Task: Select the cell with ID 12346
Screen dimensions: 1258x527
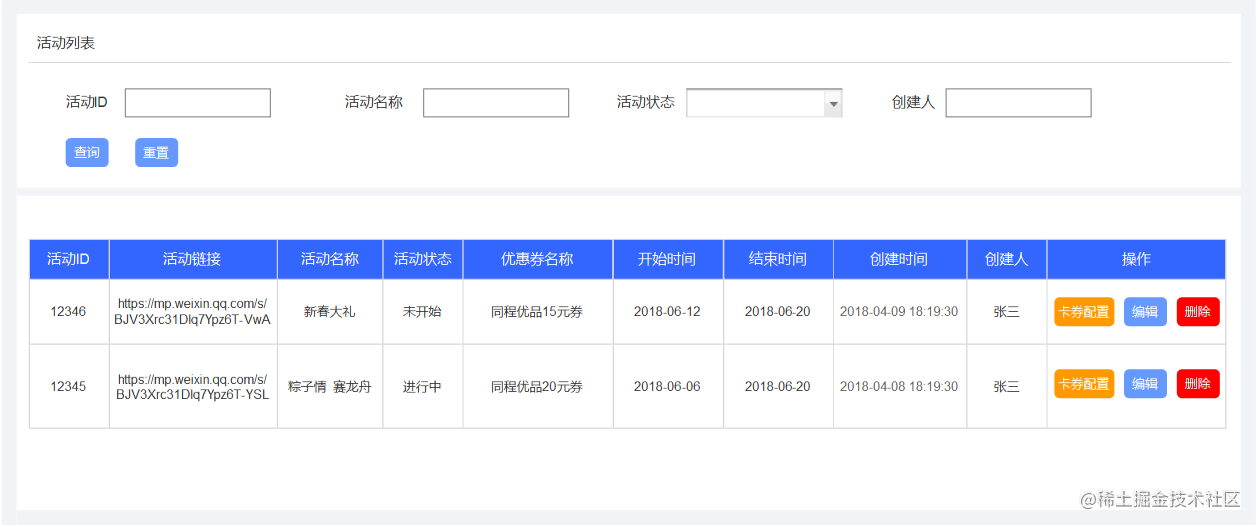Action: coord(68,312)
